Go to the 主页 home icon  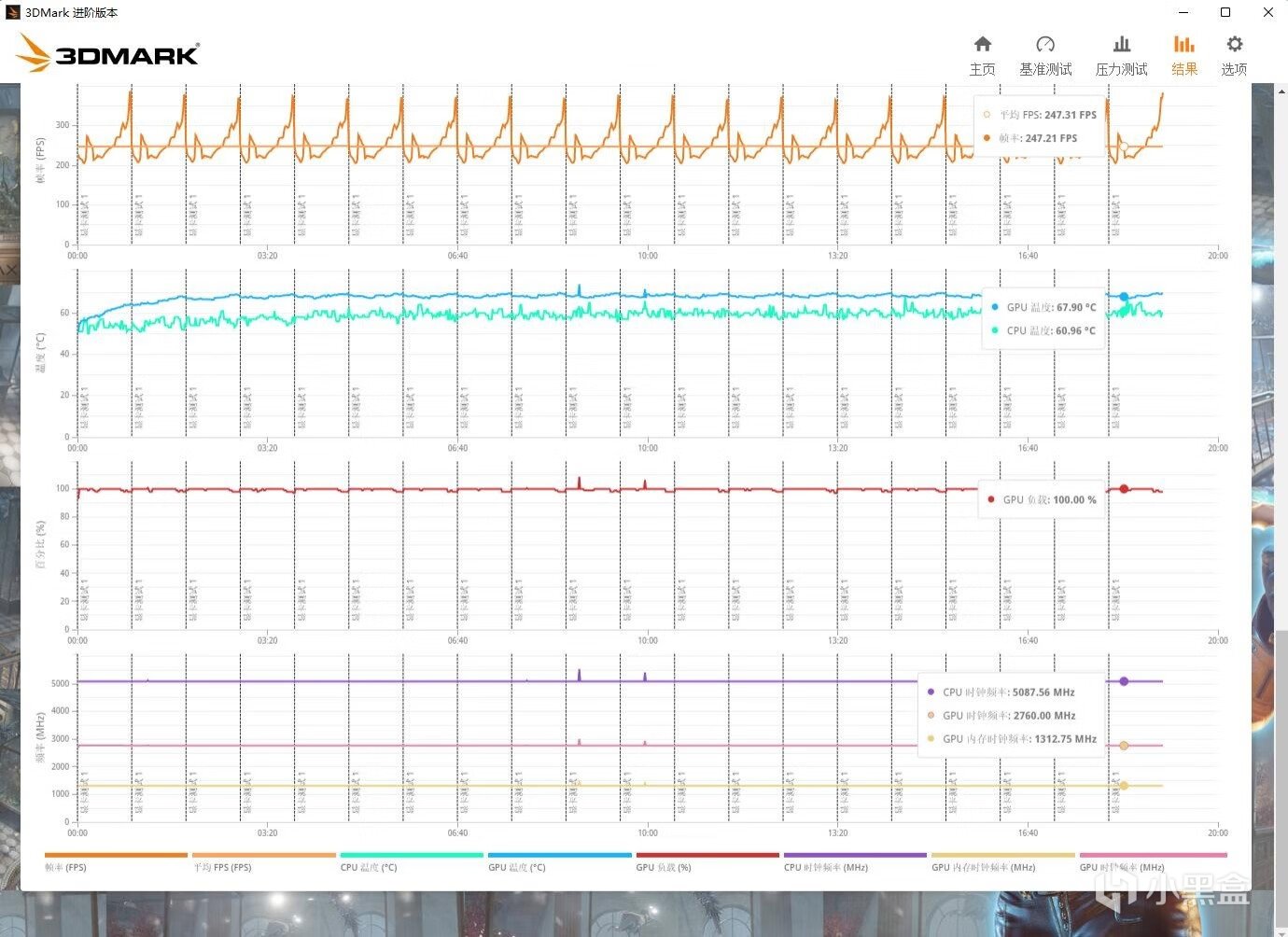(x=982, y=44)
